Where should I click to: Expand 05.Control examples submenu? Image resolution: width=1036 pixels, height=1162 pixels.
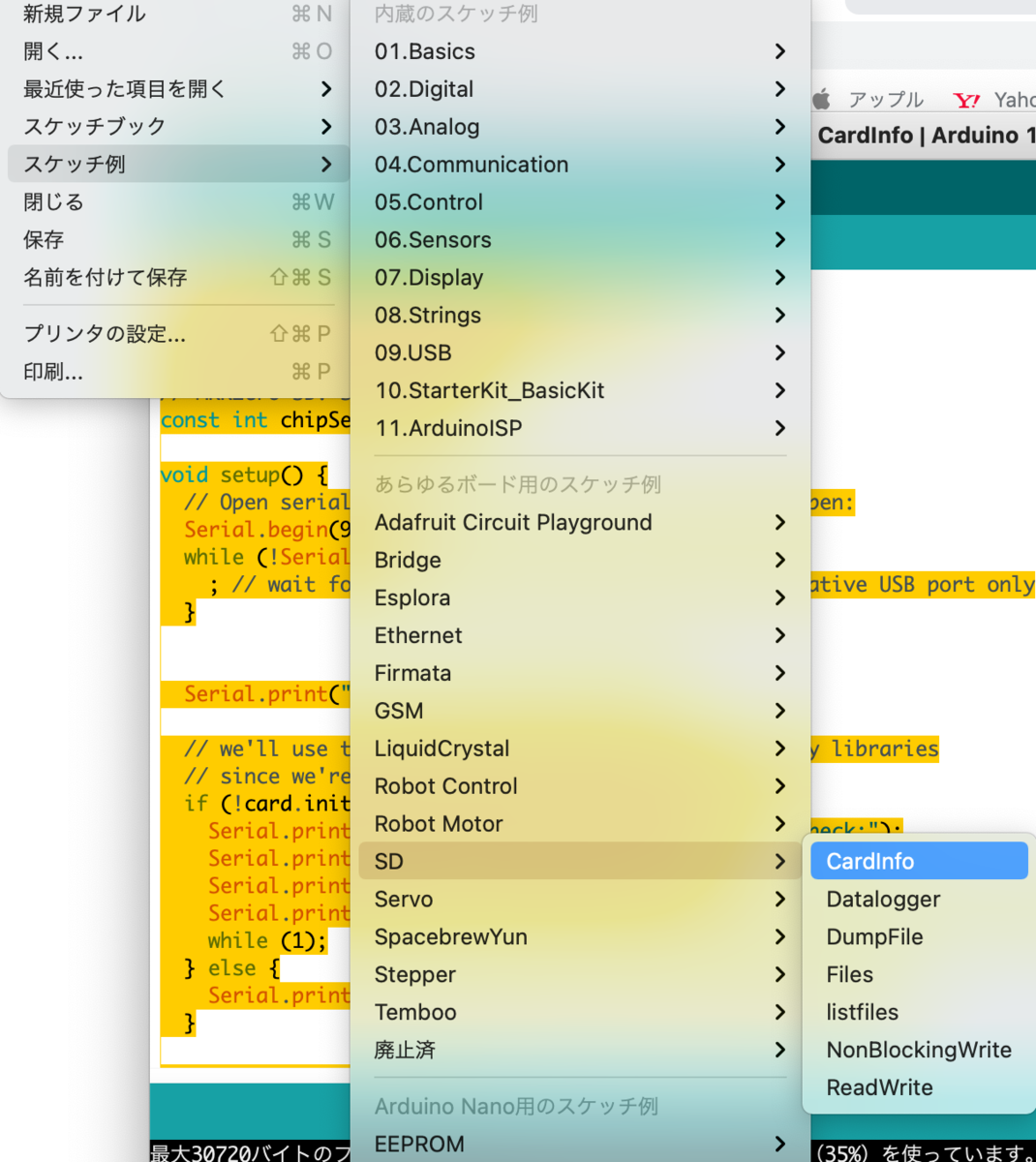(x=580, y=202)
